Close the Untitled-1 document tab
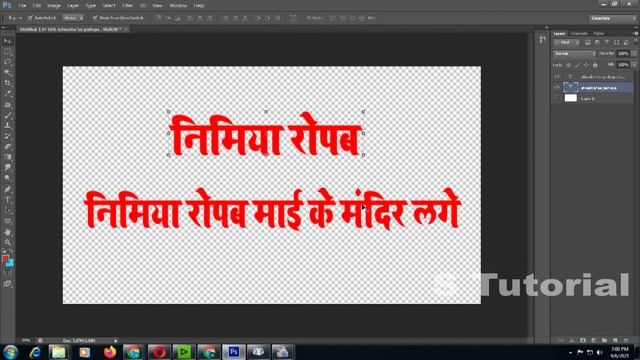 [x=126, y=29]
